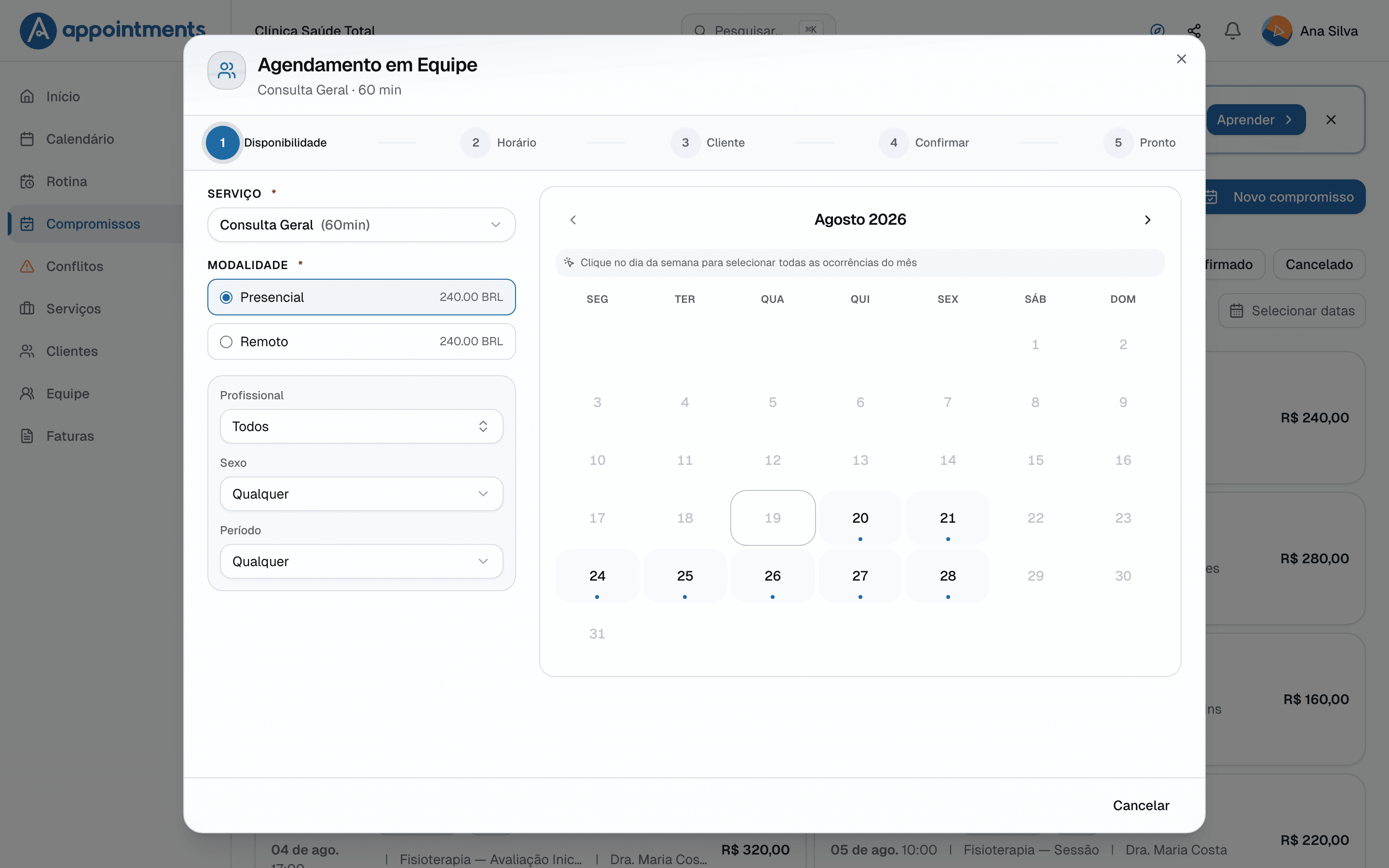Click the Clínica Saúde Total name
1389x868 pixels.
coord(314,30)
